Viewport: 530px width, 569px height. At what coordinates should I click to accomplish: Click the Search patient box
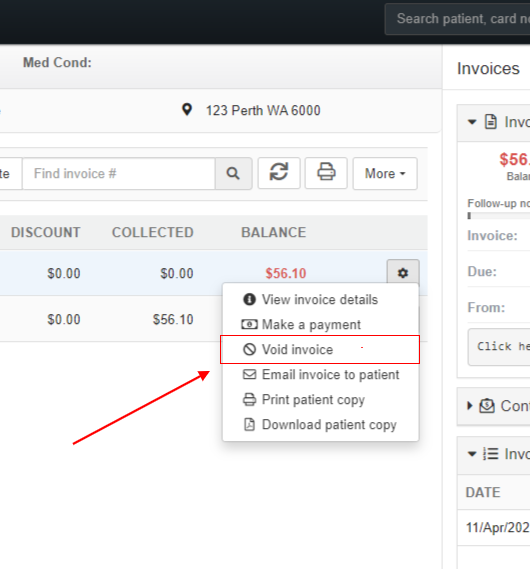(x=458, y=19)
